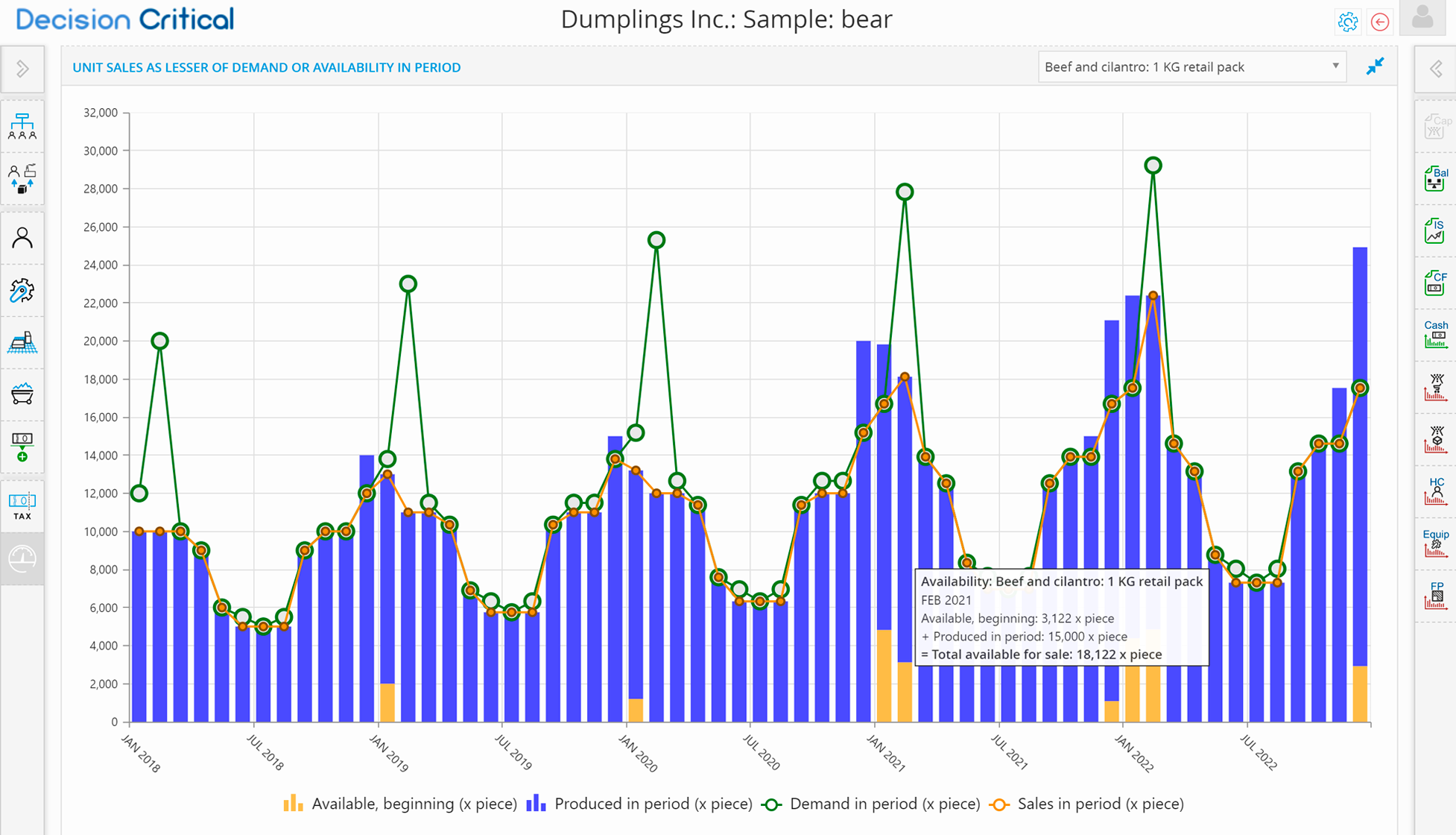Open the dashboard gauge icon
The image size is (1456, 835).
(x=22, y=558)
